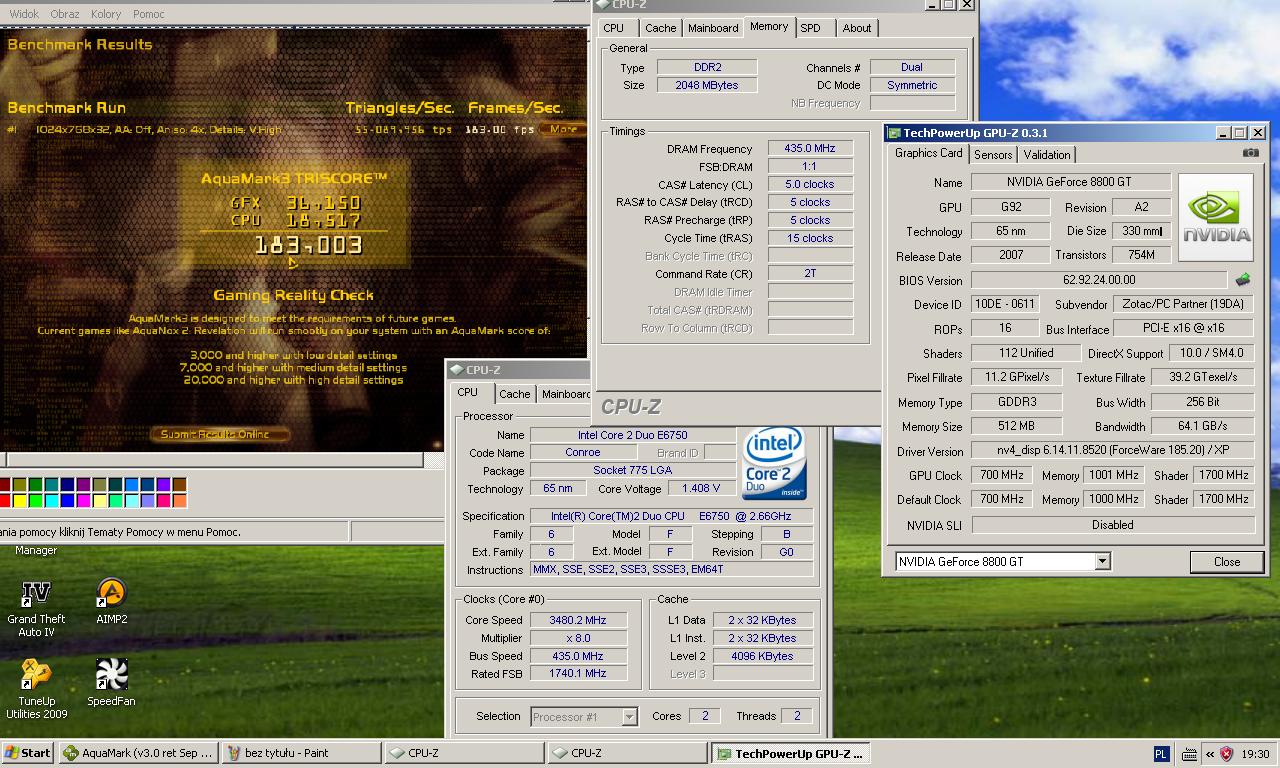1280x768 pixels.
Task: Select Cache tab in lower CPU-Z window
Action: (x=515, y=394)
